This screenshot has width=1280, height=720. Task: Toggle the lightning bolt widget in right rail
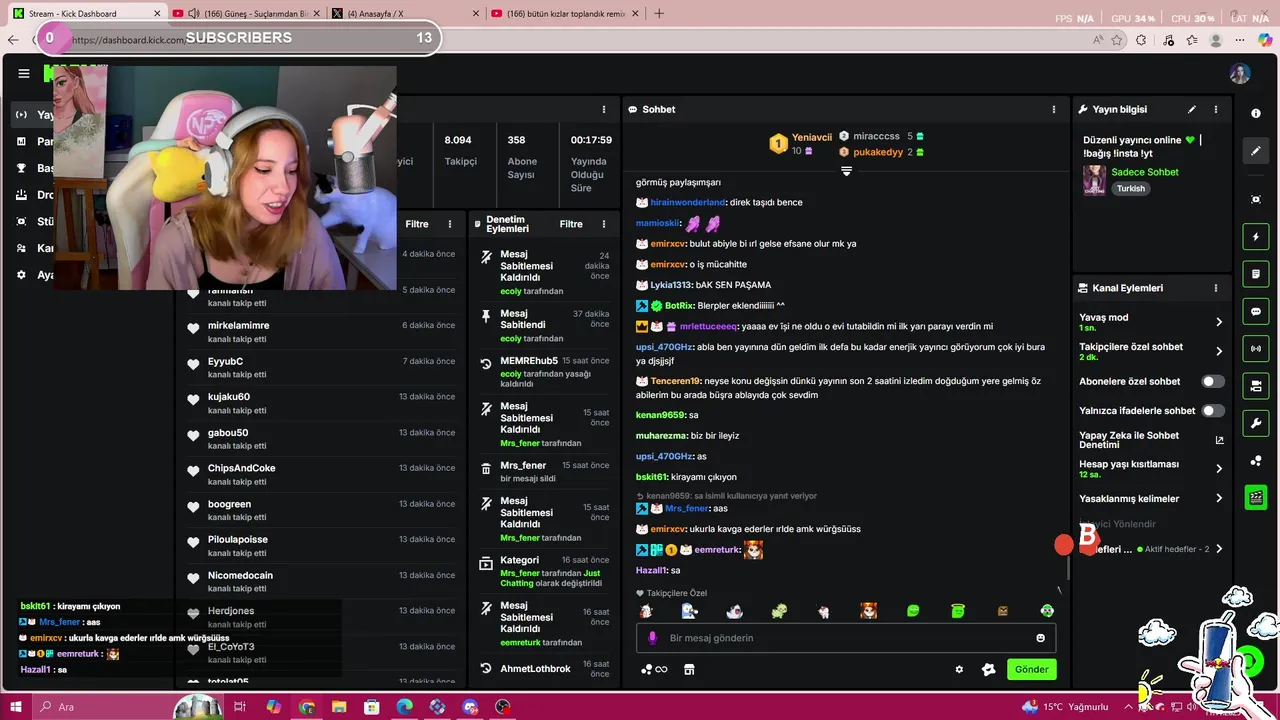click(x=1256, y=237)
